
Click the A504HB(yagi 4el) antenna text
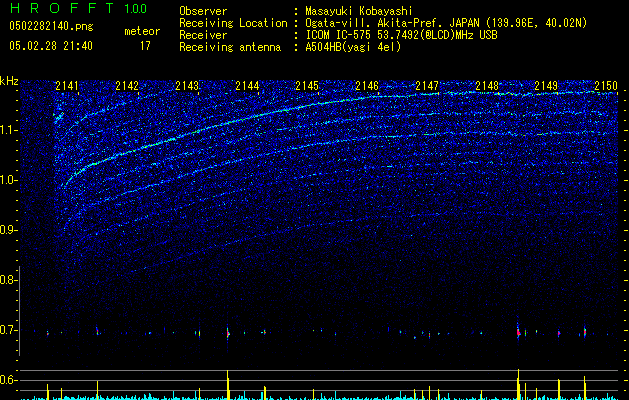353,47
